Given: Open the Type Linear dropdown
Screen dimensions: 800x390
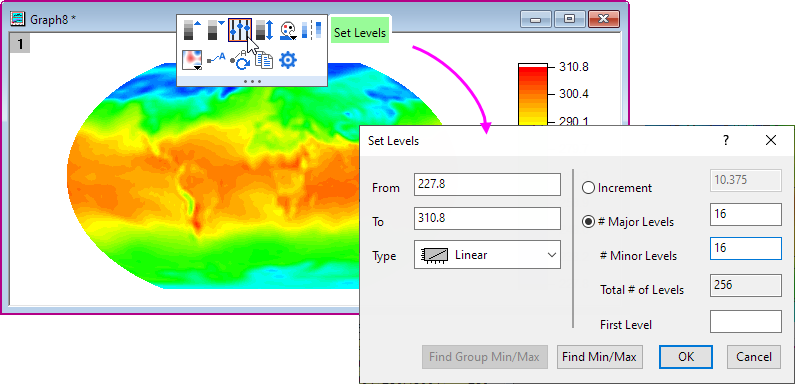Looking at the screenshot, I should click(487, 255).
